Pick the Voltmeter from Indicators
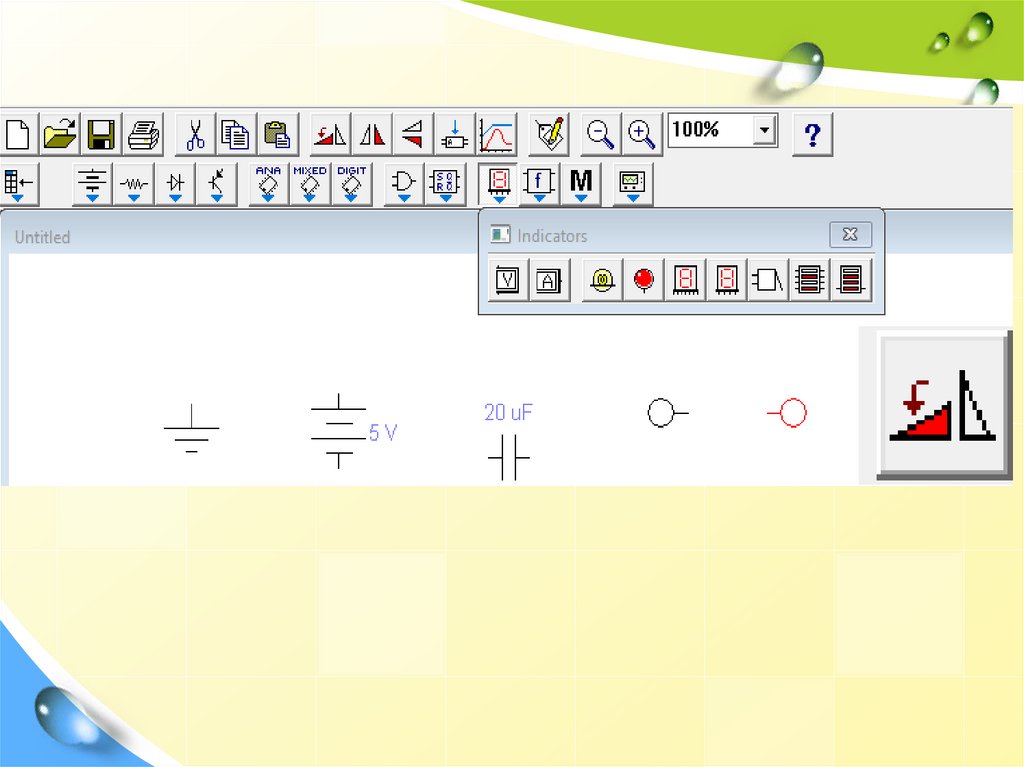 (507, 281)
